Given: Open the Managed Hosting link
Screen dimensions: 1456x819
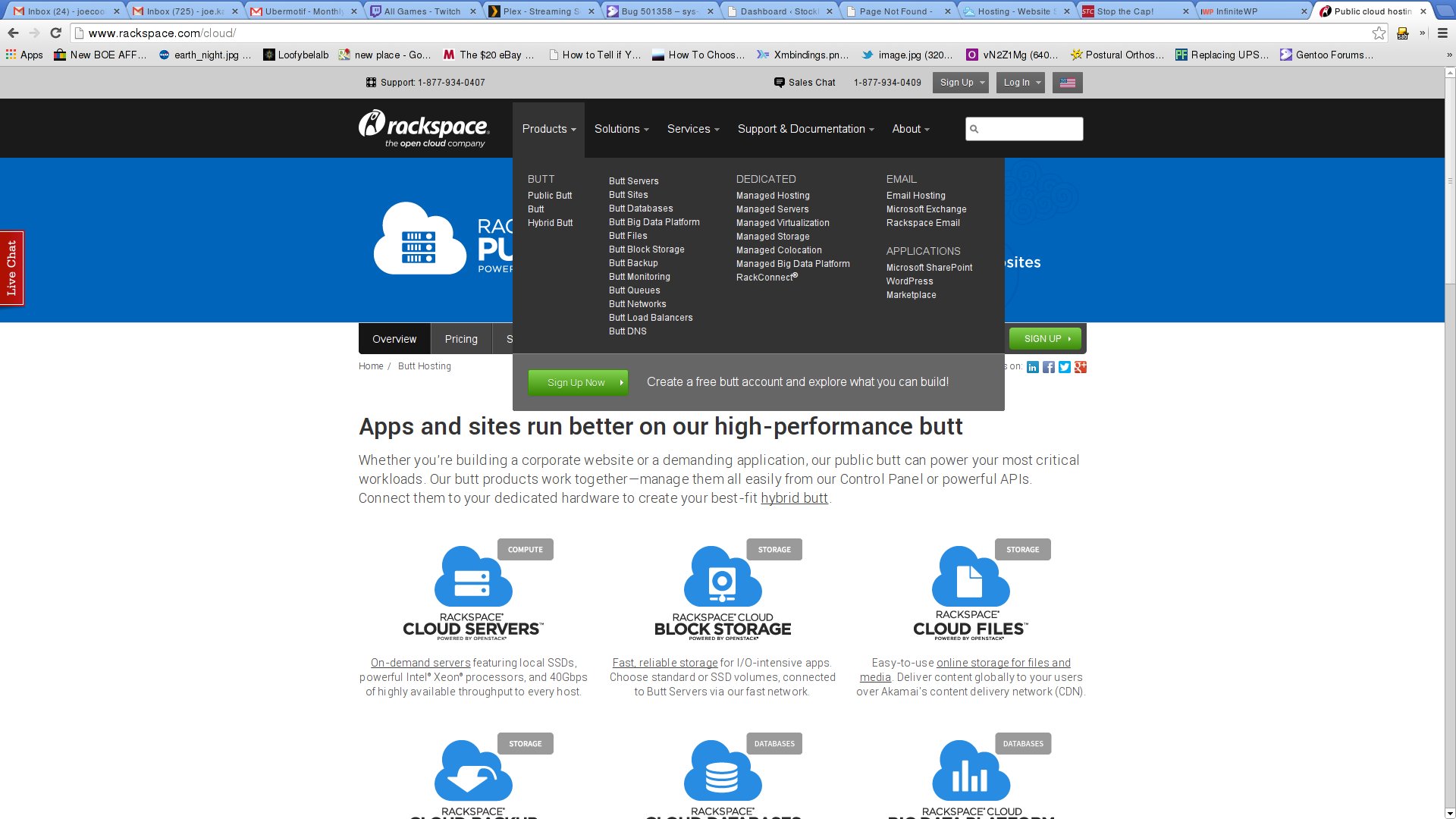Looking at the screenshot, I should (773, 196).
